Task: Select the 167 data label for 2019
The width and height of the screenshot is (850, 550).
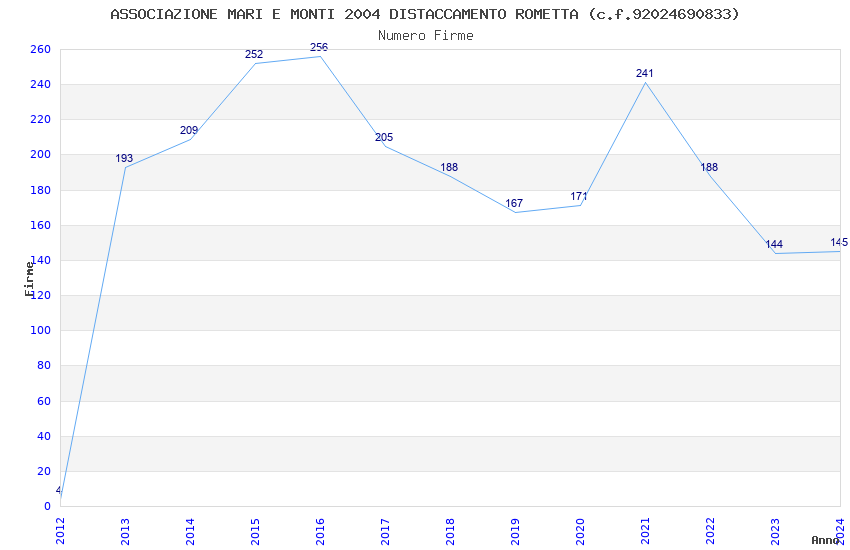Action: 514,203
